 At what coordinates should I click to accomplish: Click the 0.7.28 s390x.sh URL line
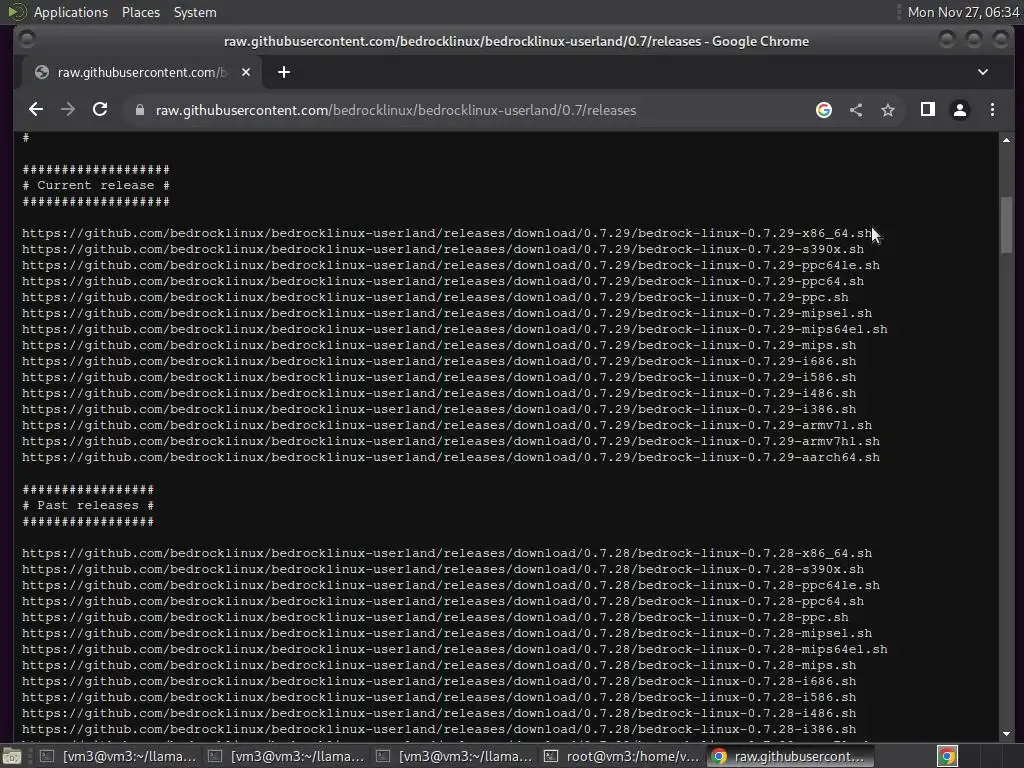pyautogui.click(x=443, y=569)
